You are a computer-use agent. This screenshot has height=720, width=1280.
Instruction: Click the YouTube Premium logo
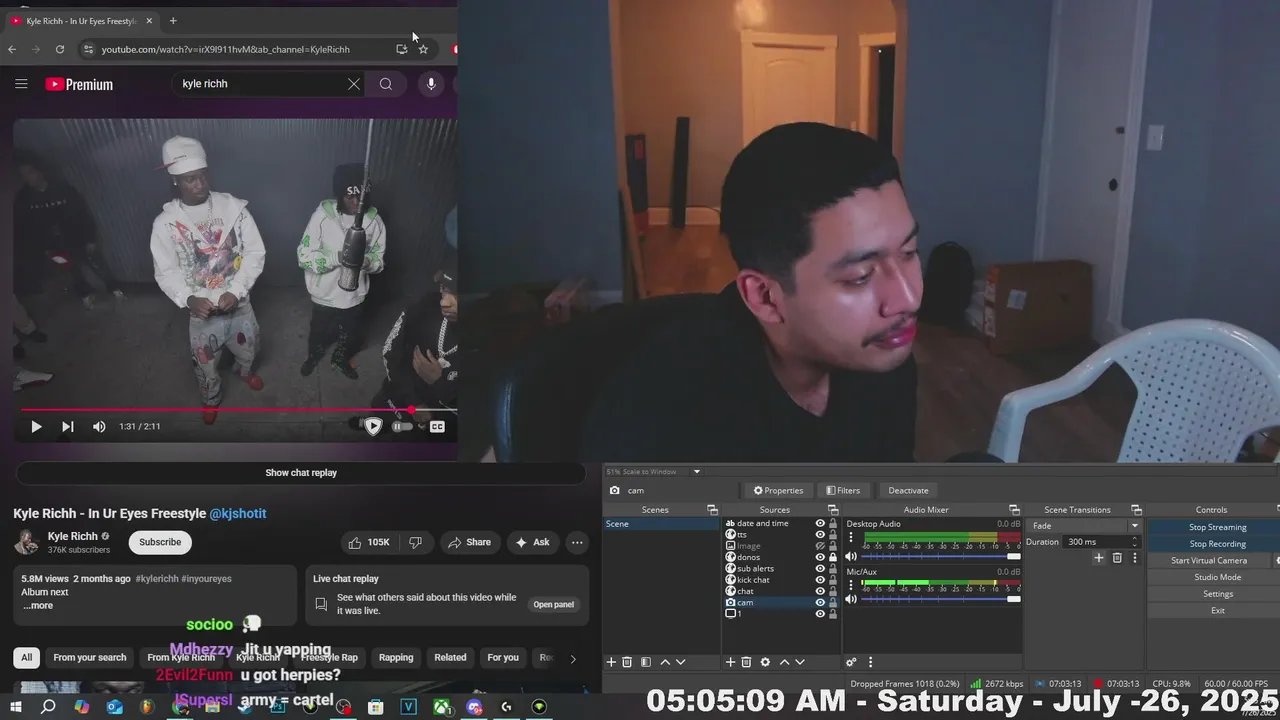(79, 84)
